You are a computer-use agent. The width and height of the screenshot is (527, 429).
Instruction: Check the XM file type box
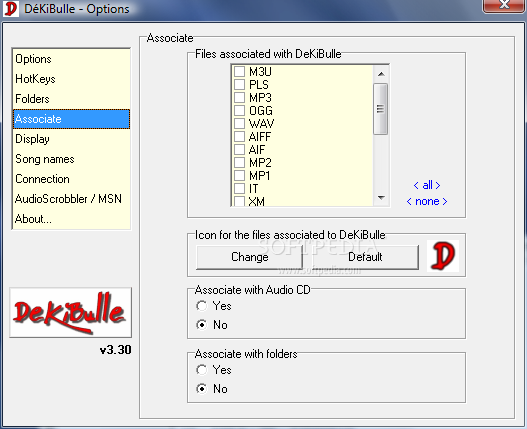pos(239,201)
